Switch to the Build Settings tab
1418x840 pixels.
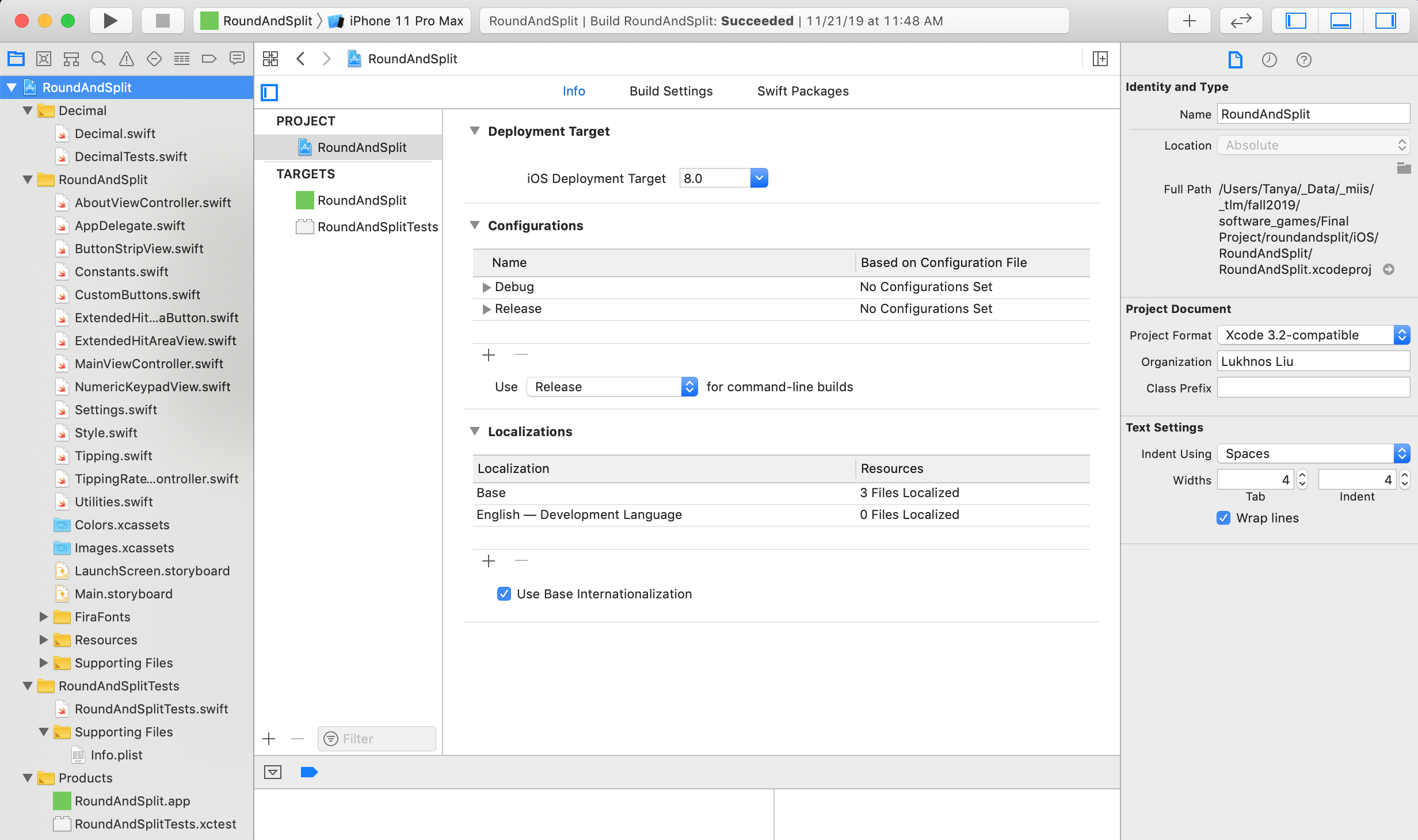point(671,91)
